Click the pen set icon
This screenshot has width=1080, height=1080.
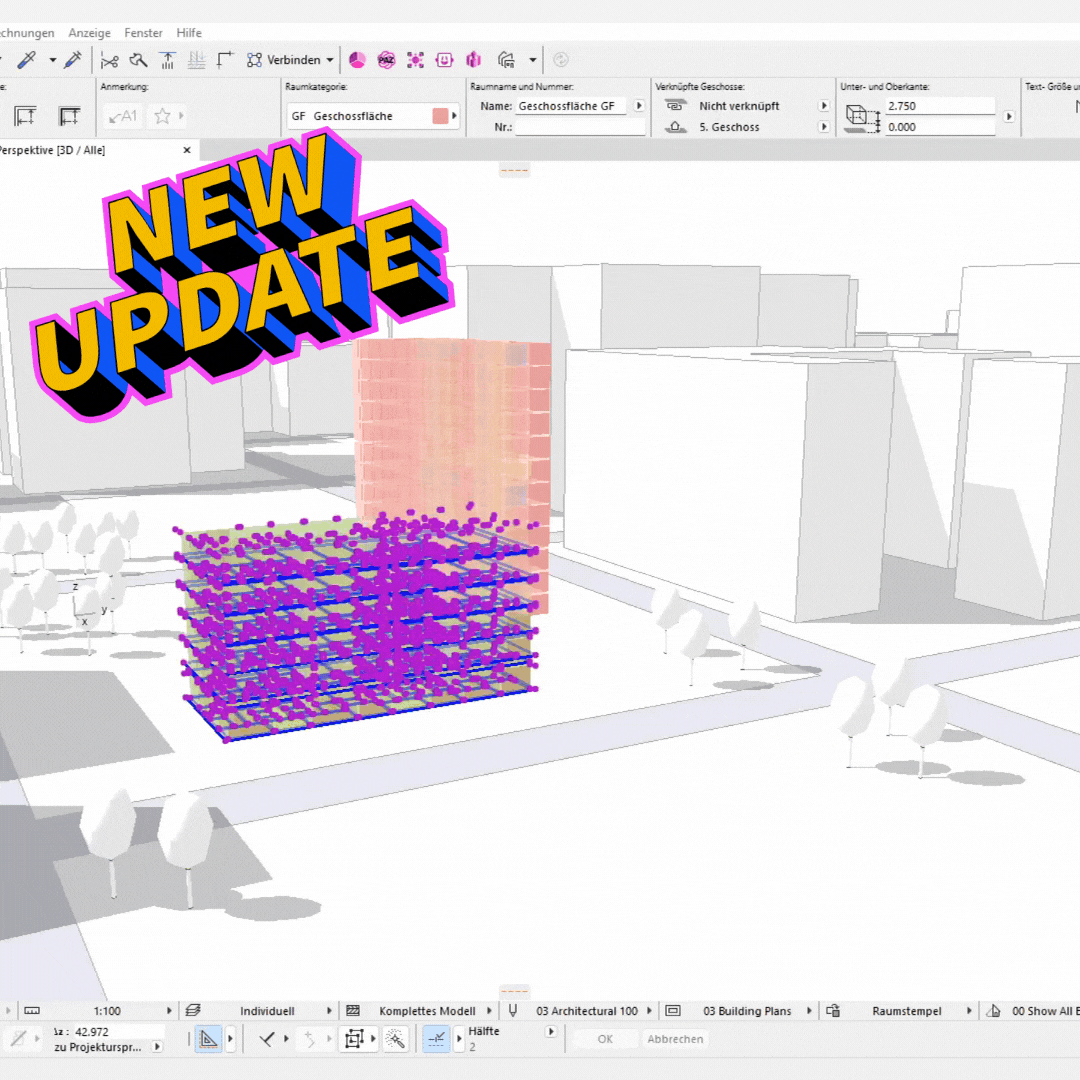click(512, 1010)
